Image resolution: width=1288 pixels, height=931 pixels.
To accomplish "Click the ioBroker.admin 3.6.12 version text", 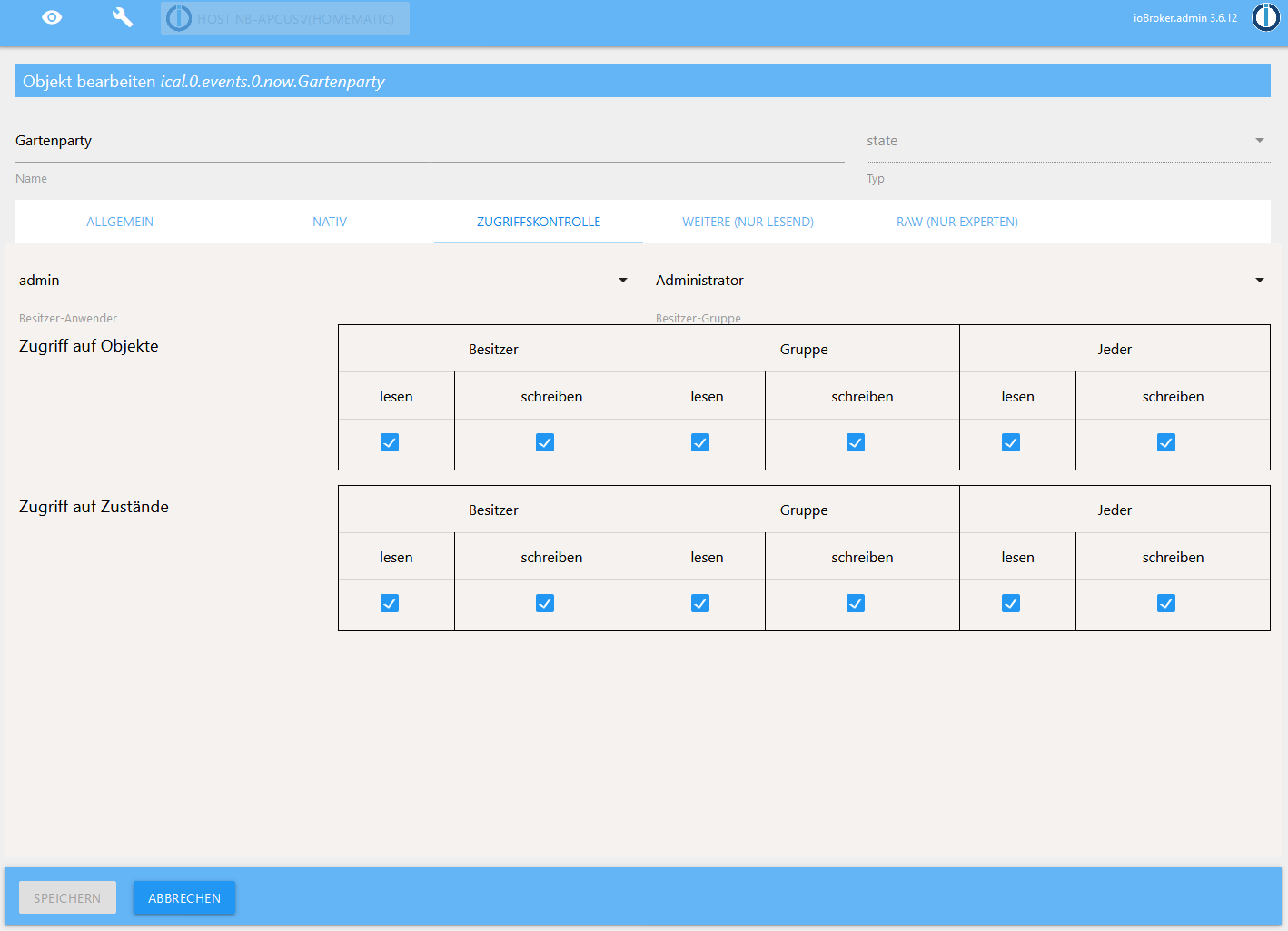I will [x=1185, y=18].
